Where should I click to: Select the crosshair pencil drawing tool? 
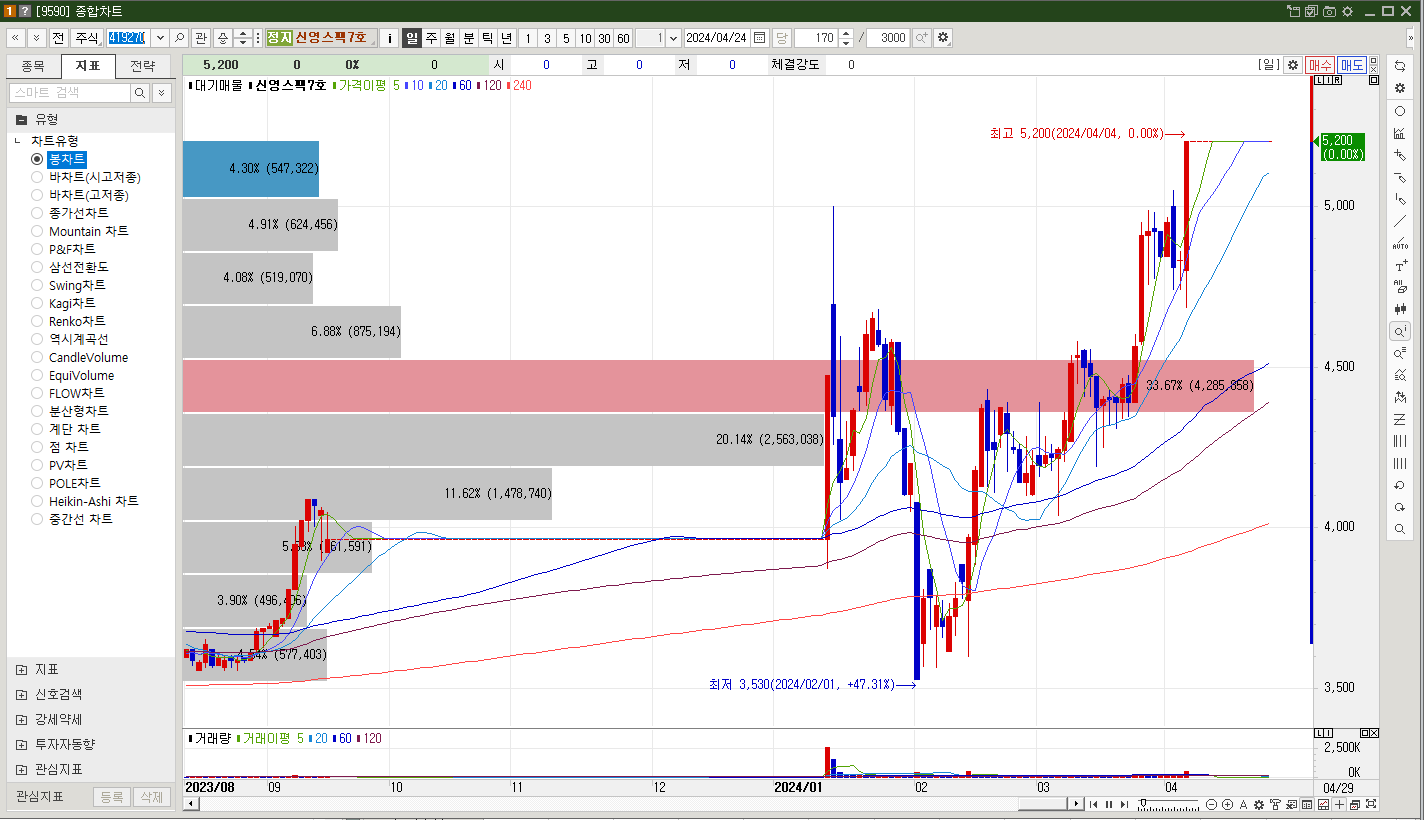[x=1400, y=155]
